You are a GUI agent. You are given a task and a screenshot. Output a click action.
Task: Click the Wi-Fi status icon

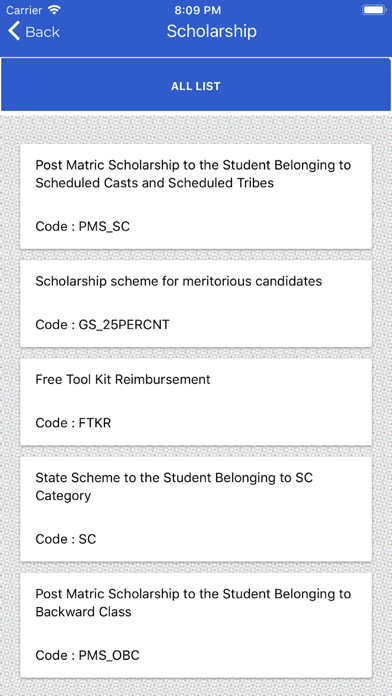click(55, 10)
